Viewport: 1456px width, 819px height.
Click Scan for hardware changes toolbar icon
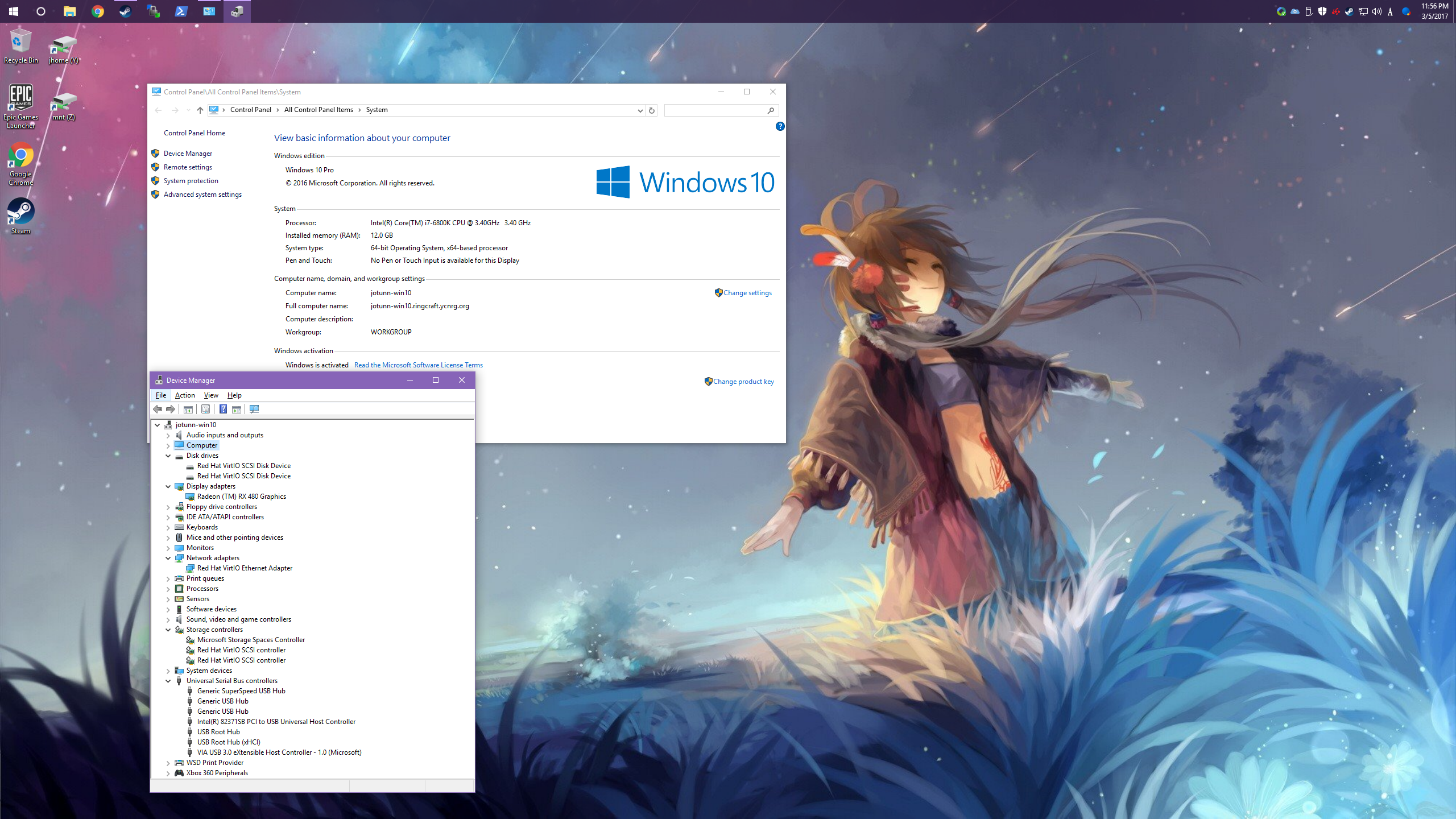[254, 409]
